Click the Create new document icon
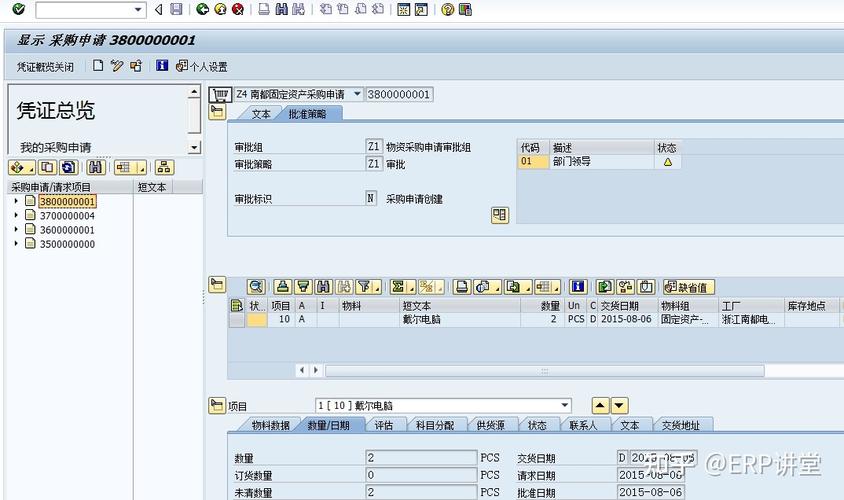The width and height of the screenshot is (844, 500). (98, 66)
